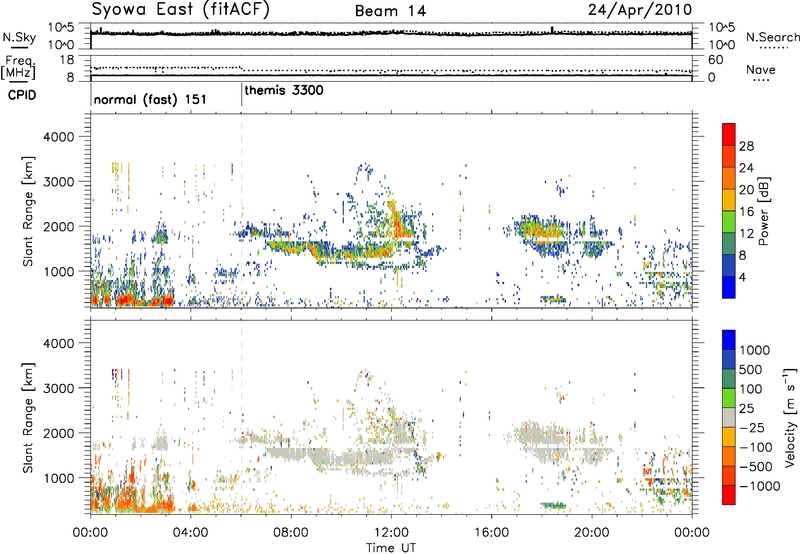Click the "16" value on the power colorbar
This screenshot has width=800, height=554.
coord(746,212)
